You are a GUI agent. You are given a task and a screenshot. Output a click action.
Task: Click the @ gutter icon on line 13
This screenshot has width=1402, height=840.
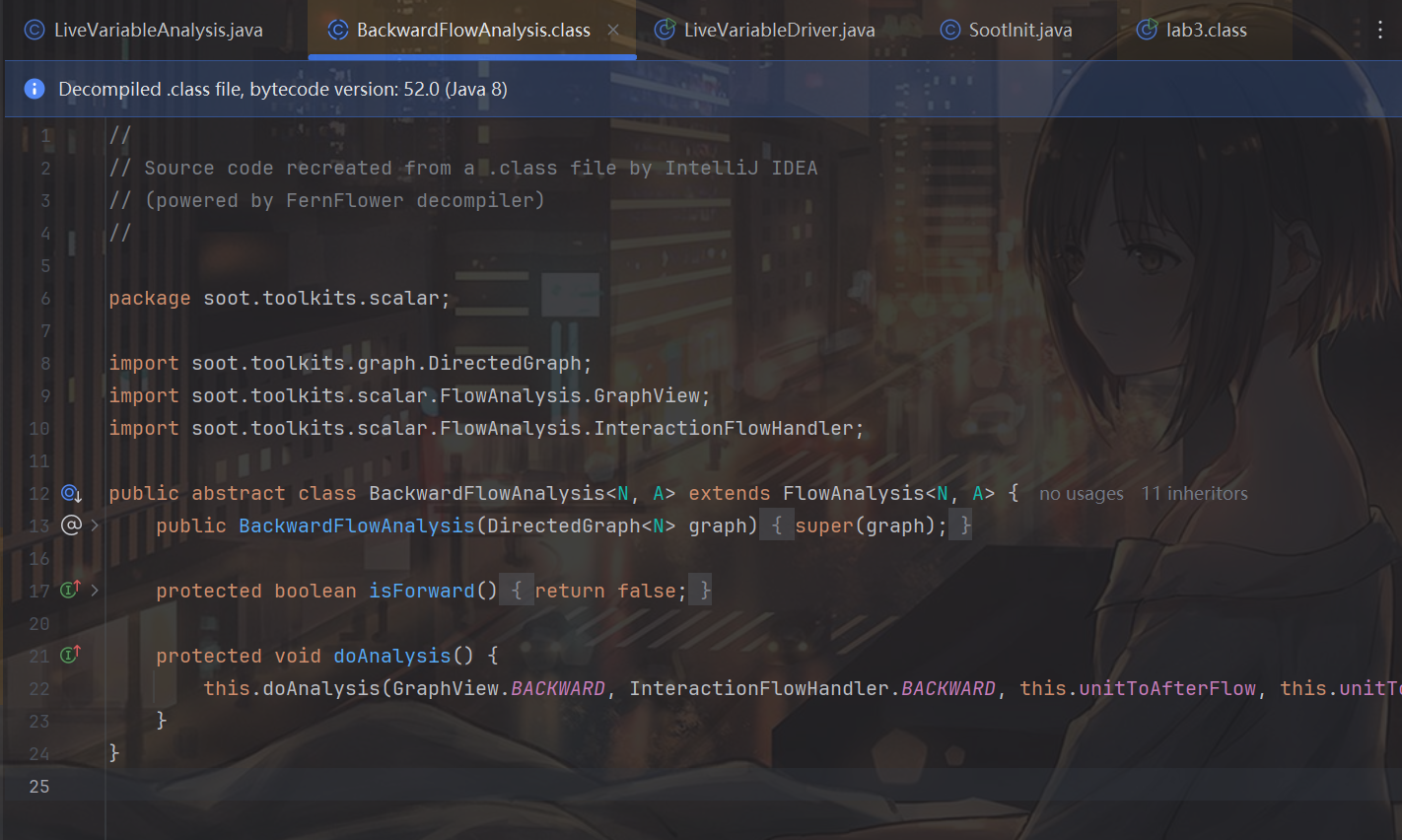pos(71,525)
